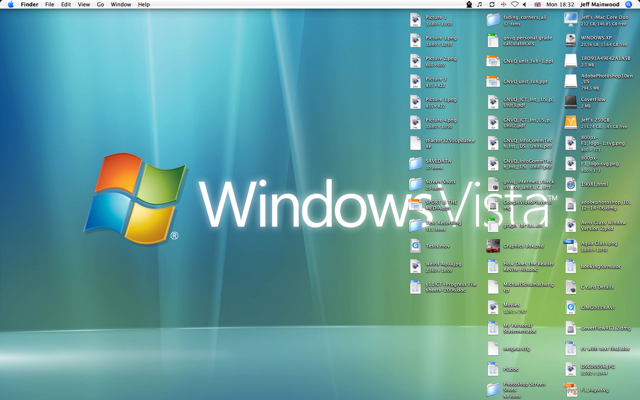This screenshot has height=400, width=640.
Task: Open the British flag input menu
Action: [x=538, y=4]
